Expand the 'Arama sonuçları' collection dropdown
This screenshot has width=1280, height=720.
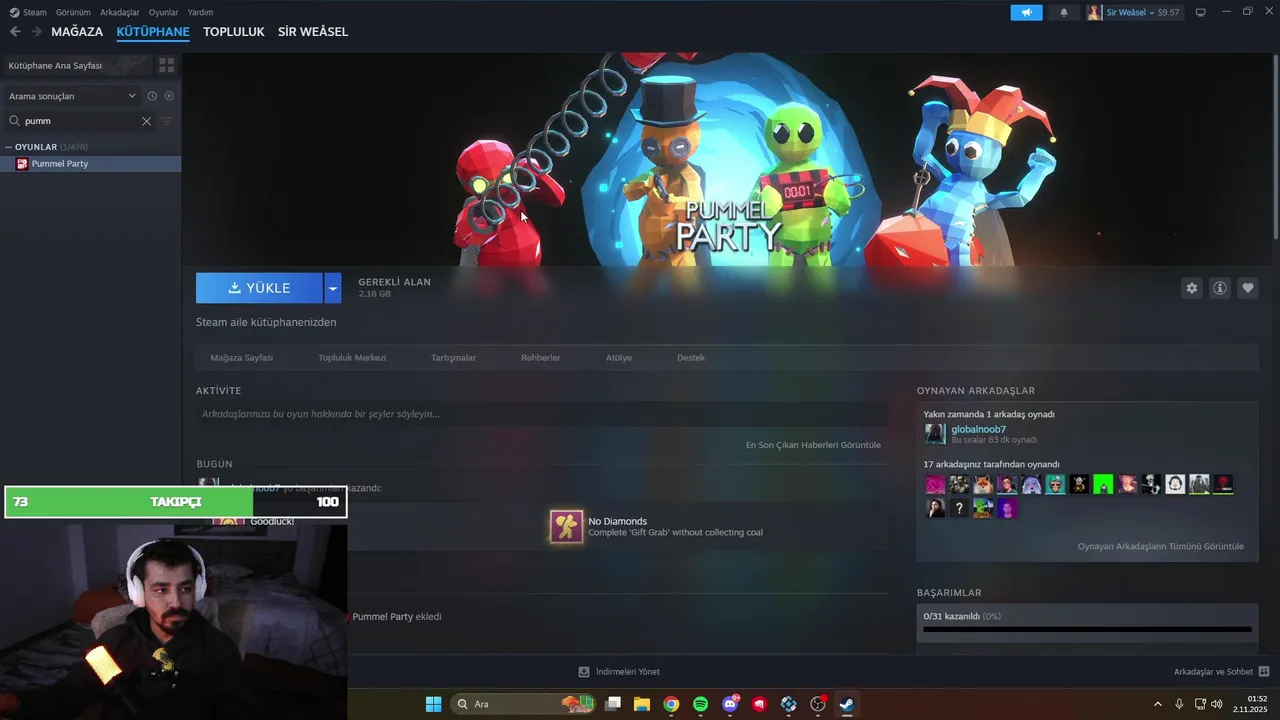tap(72, 96)
